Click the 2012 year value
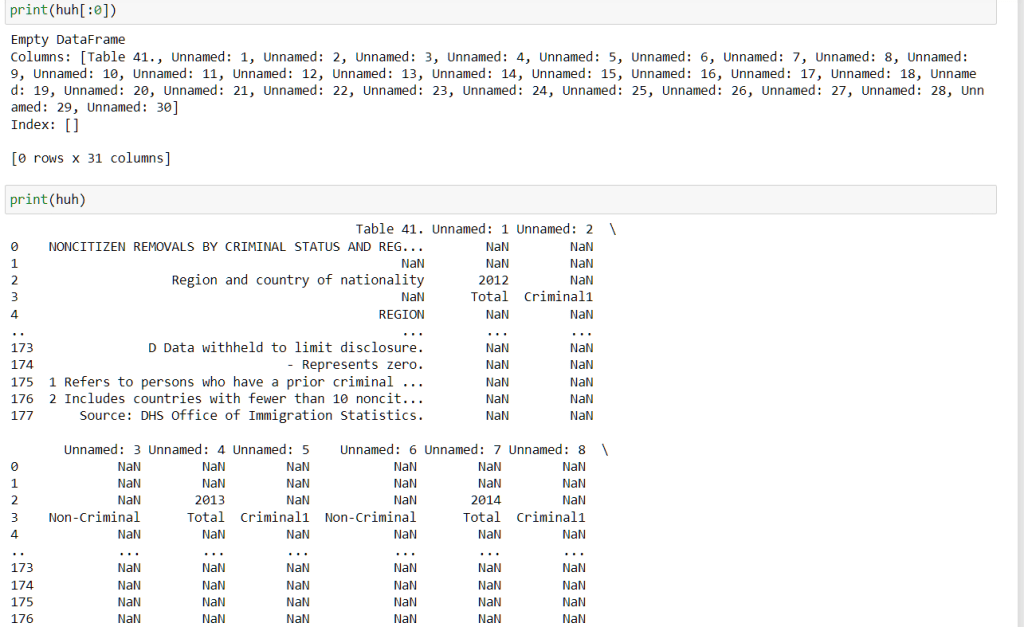This screenshot has height=627, width=1024. [x=493, y=281]
